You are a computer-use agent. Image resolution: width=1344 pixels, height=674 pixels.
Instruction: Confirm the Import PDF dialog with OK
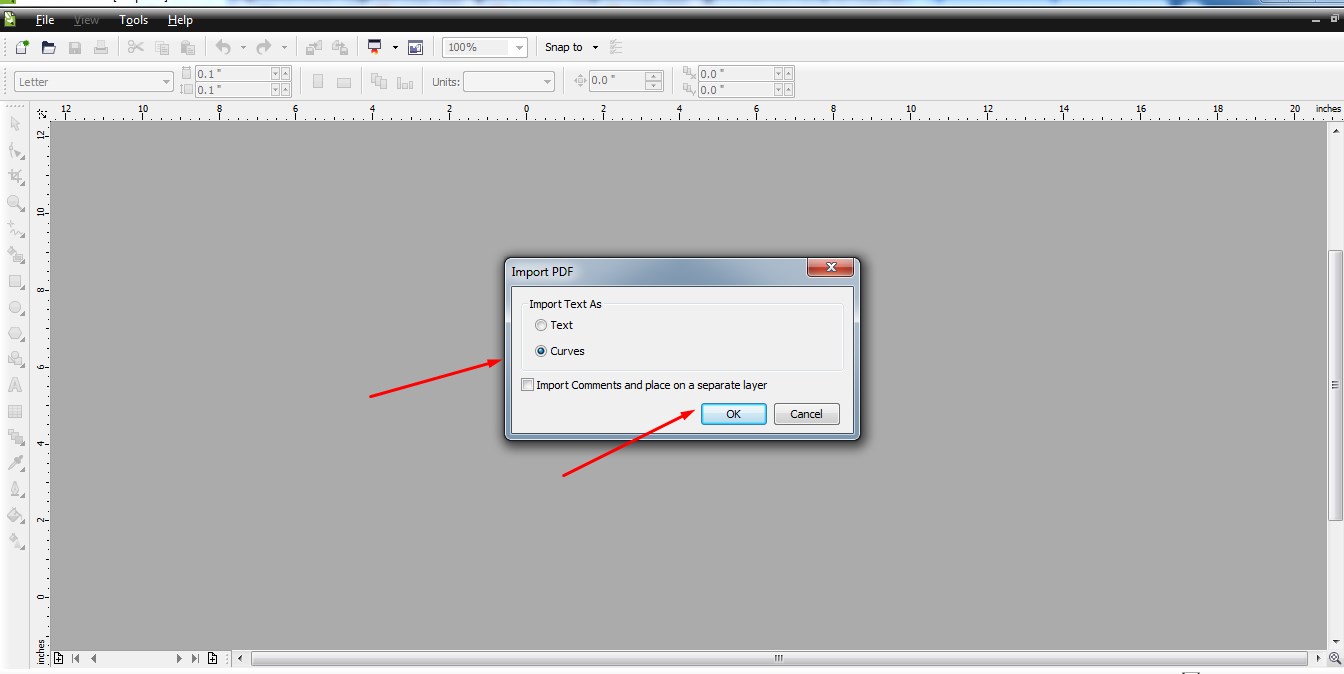pos(733,414)
